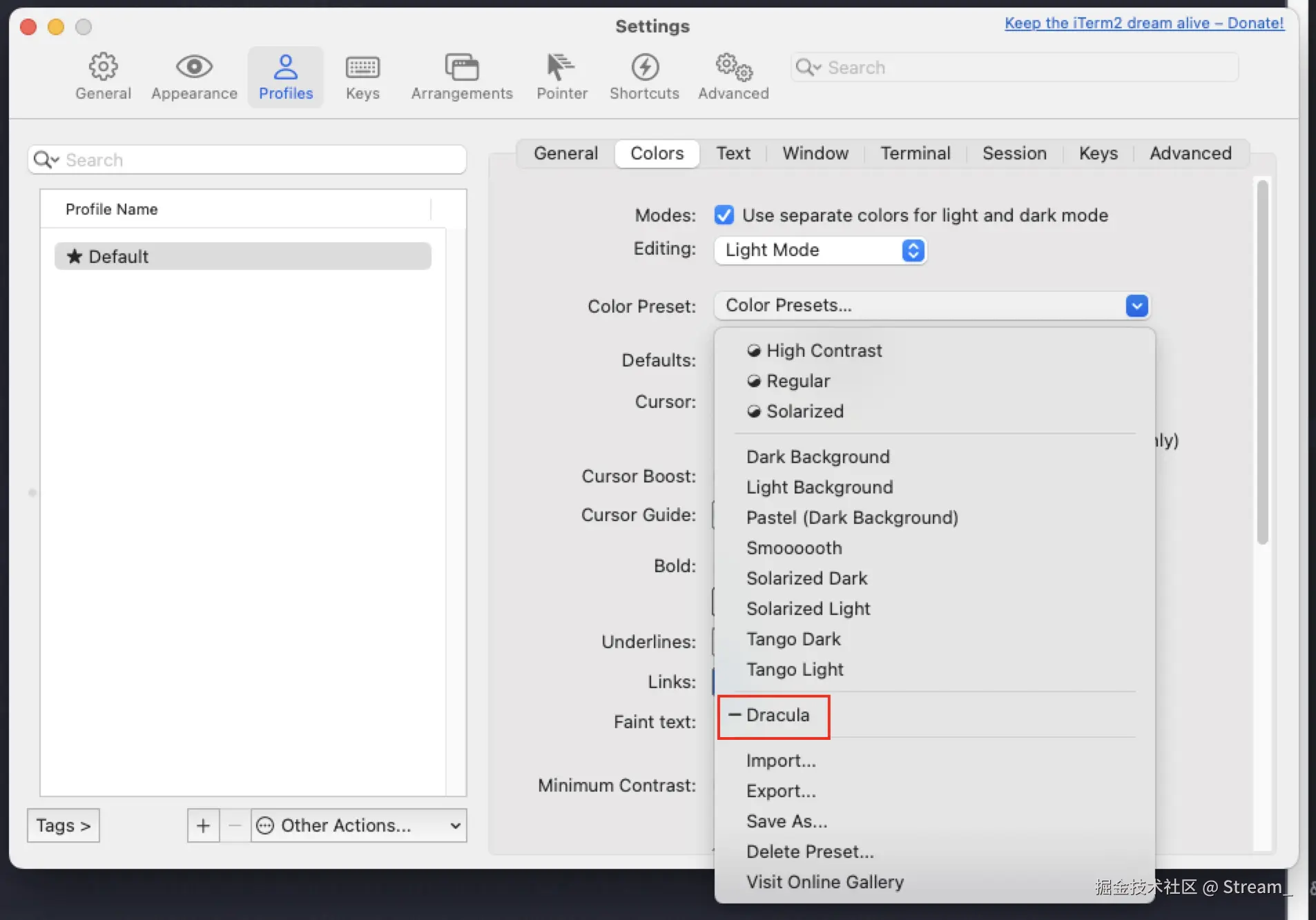Switch to the Terminal tab
This screenshot has height=920, width=1316.
click(x=915, y=153)
